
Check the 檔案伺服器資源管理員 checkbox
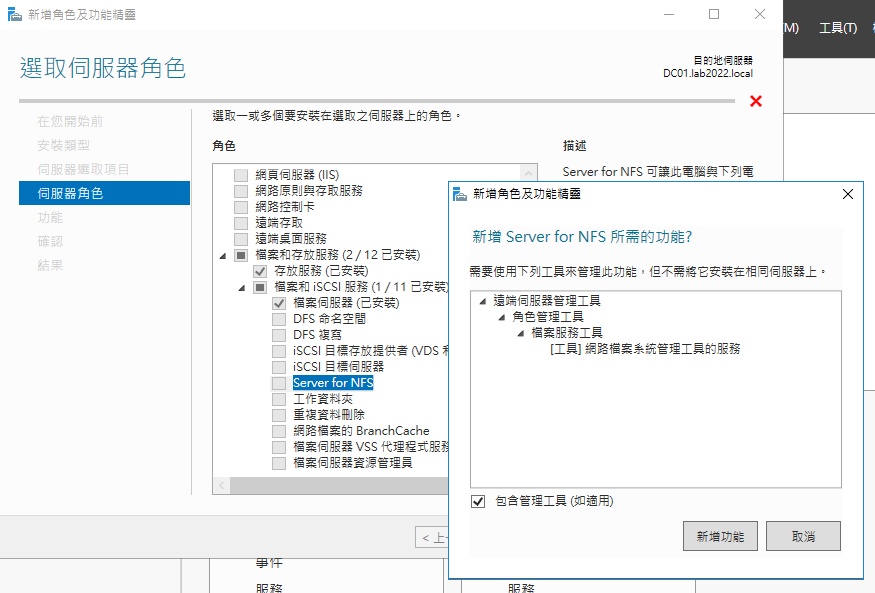pyautogui.click(x=279, y=463)
